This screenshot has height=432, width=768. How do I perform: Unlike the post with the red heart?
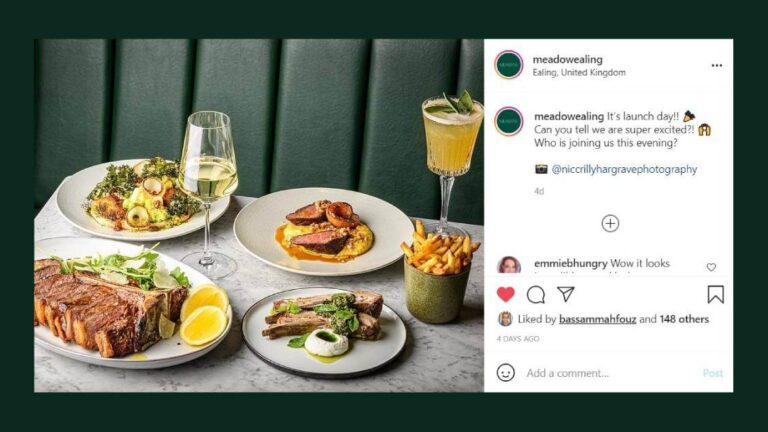coord(506,294)
